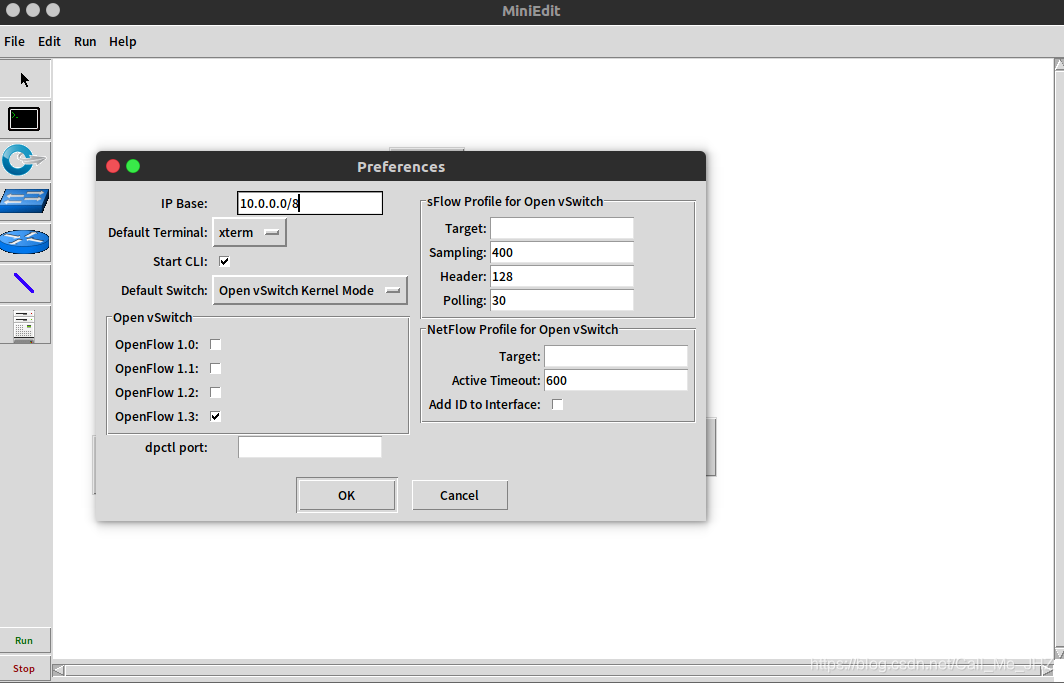
Task: Click the Run button in sidebar
Action: (24, 640)
